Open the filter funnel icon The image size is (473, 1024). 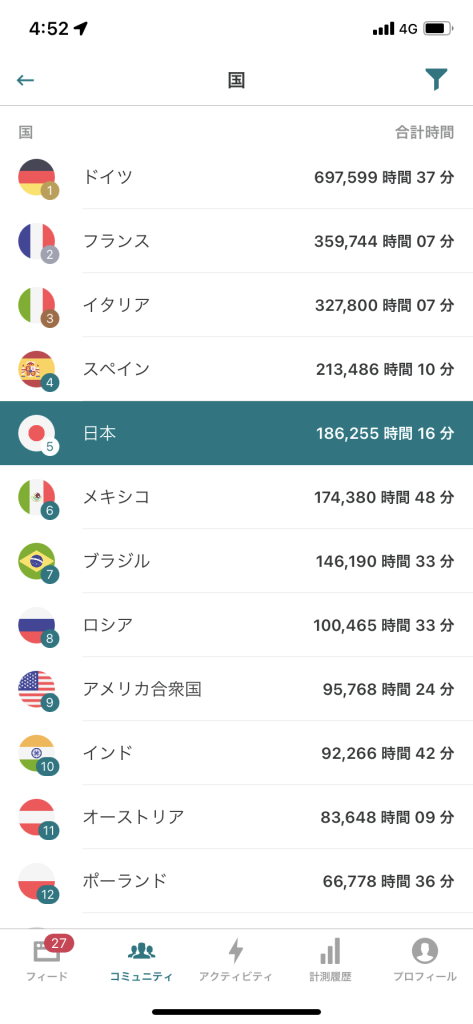click(436, 80)
